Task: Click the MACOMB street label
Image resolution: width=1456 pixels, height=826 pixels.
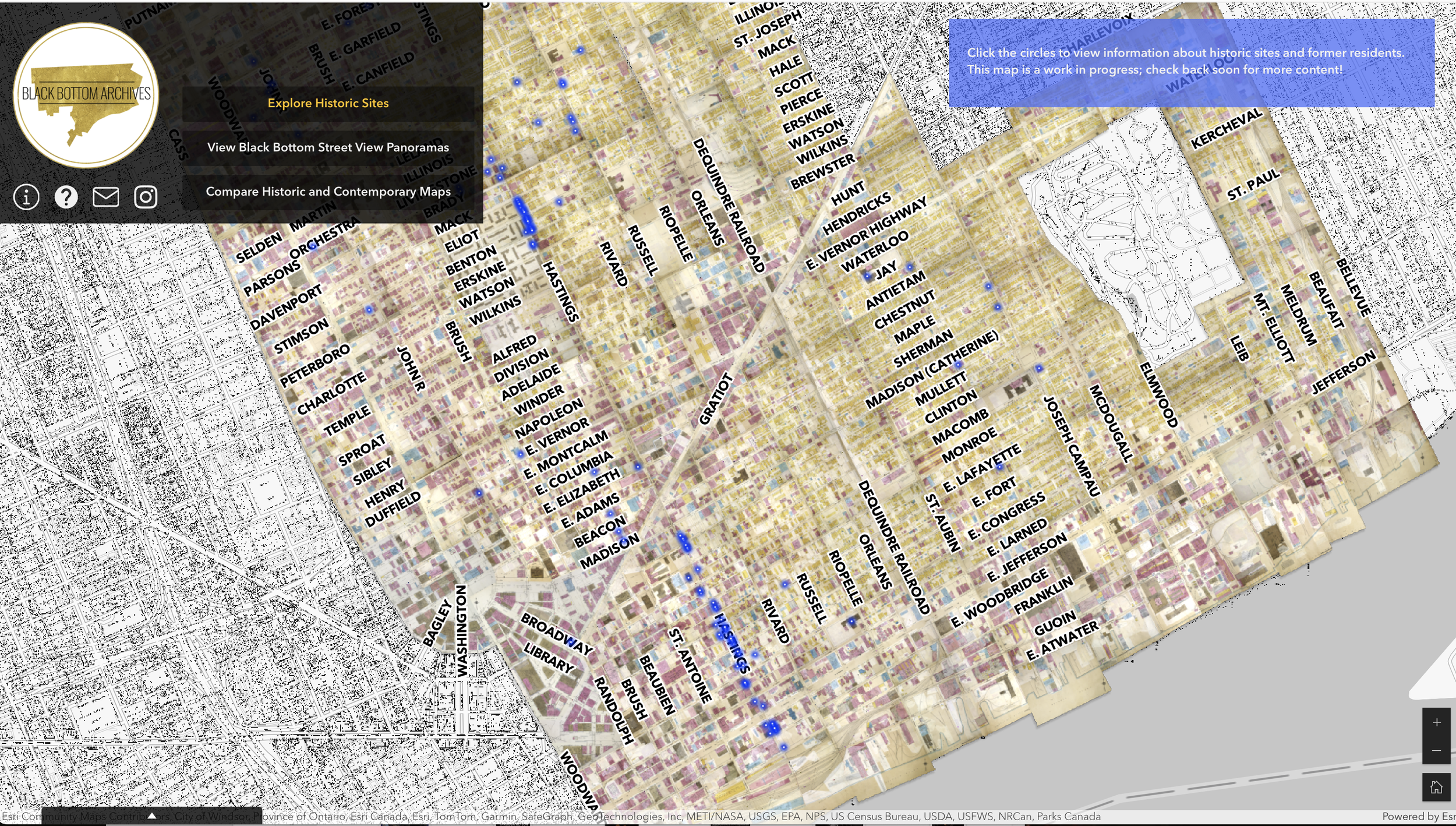Action: 960,427
